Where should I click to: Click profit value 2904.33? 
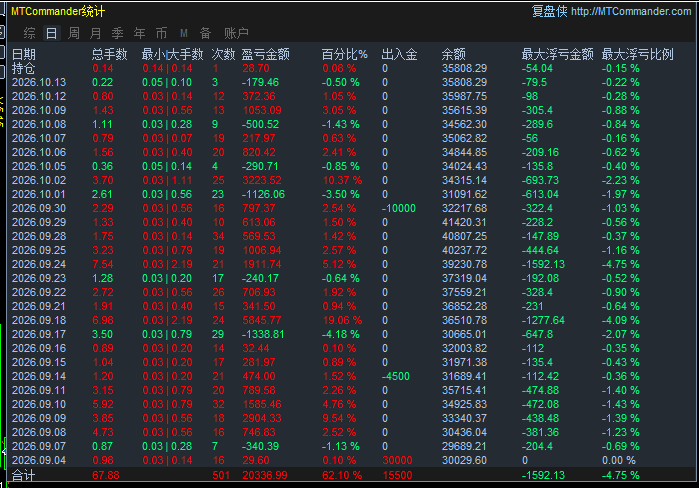point(262,418)
